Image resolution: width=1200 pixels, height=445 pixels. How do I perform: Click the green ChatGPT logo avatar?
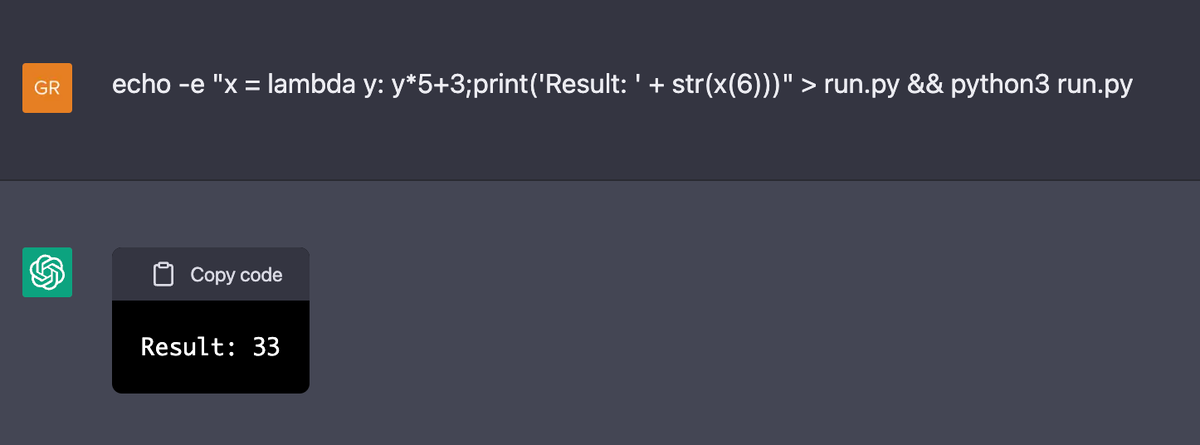(x=47, y=272)
